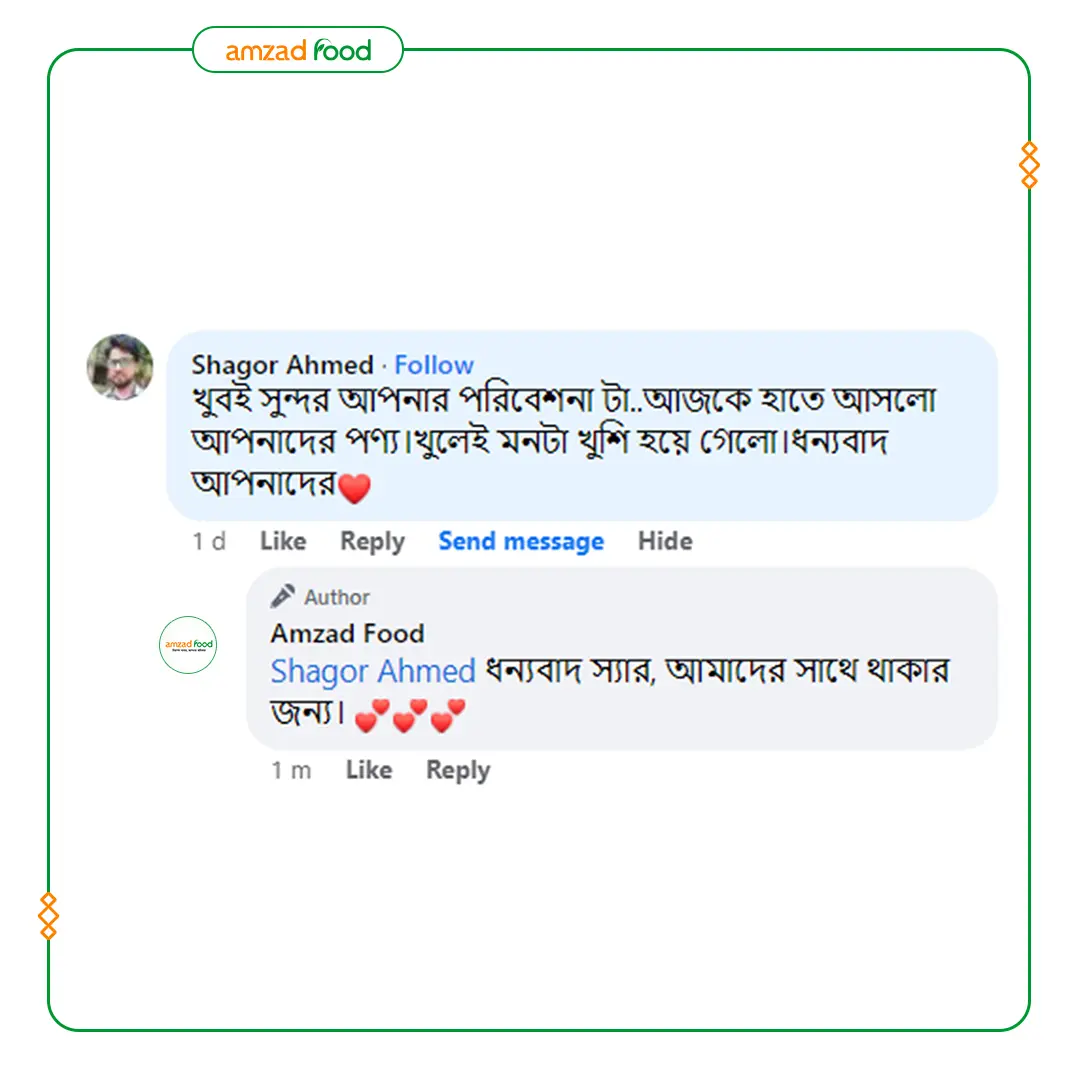
Task: Hide Shagor Ahmed's comment
Action: click(665, 542)
